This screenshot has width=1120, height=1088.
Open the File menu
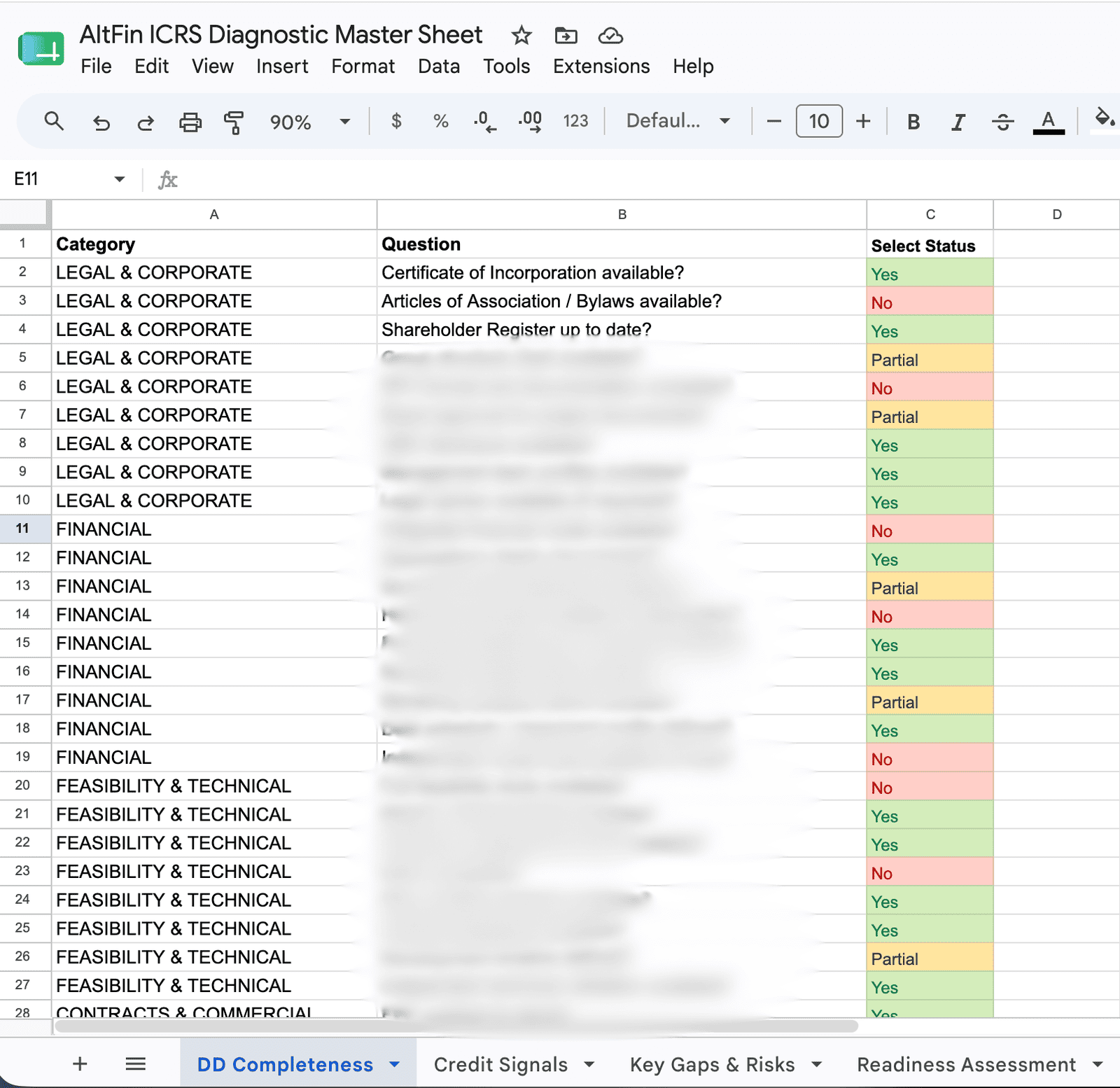96,67
